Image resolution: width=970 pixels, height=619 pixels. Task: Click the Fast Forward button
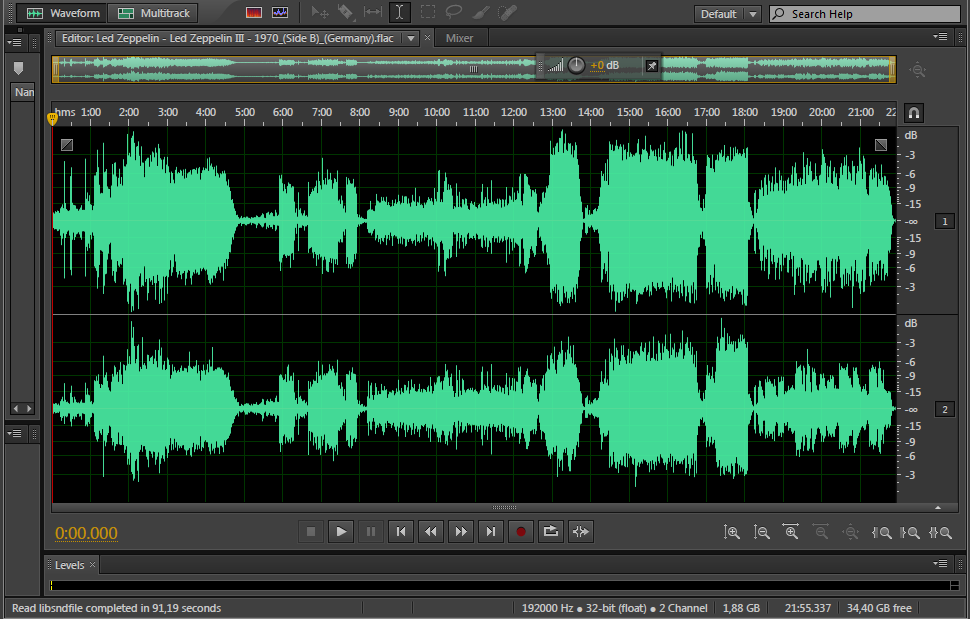(x=461, y=532)
